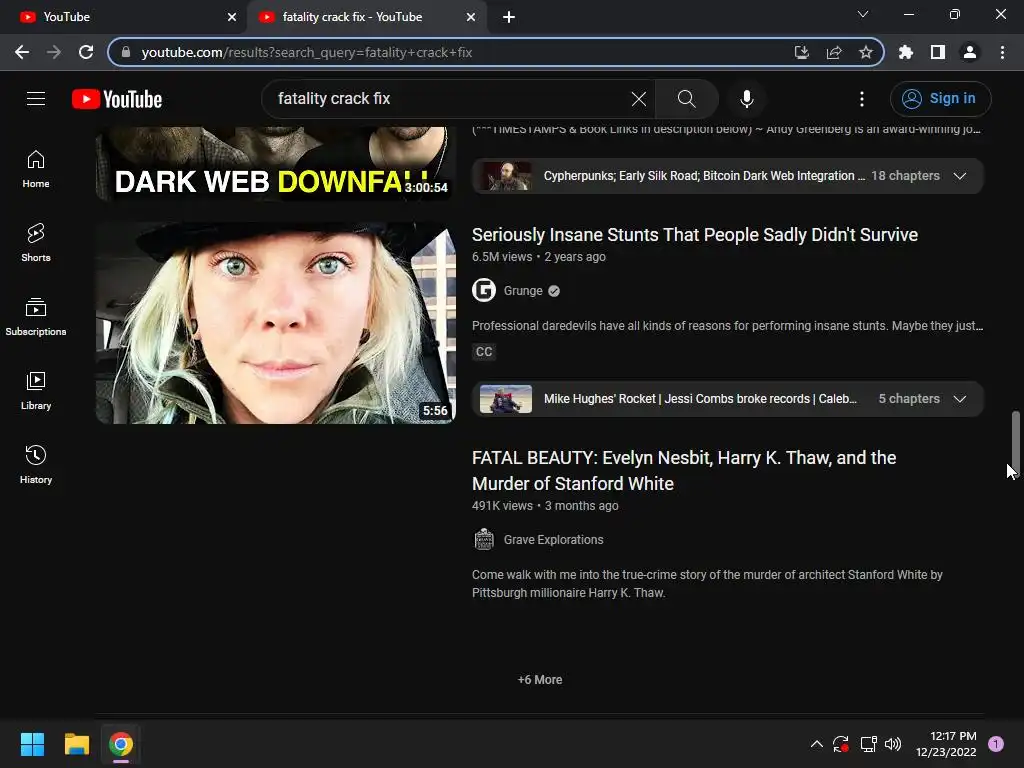Click +6 More results
This screenshot has height=768, width=1024.
pyautogui.click(x=540, y=680)
